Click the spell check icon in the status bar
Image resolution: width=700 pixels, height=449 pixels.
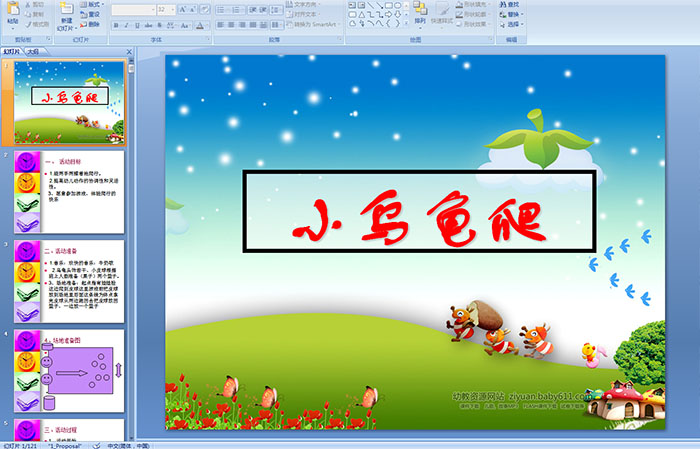[x=96, y=446]
